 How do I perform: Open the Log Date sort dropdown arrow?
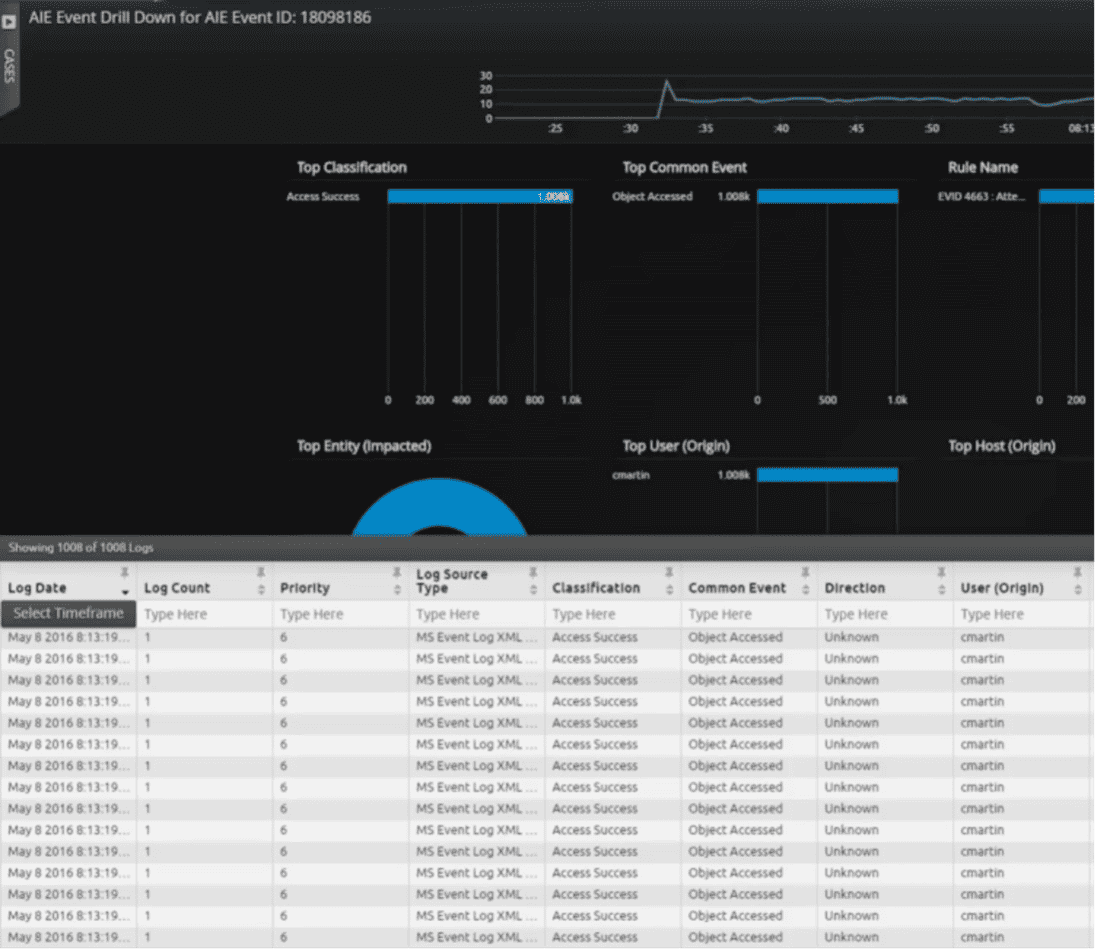click(x=123, y=590)
